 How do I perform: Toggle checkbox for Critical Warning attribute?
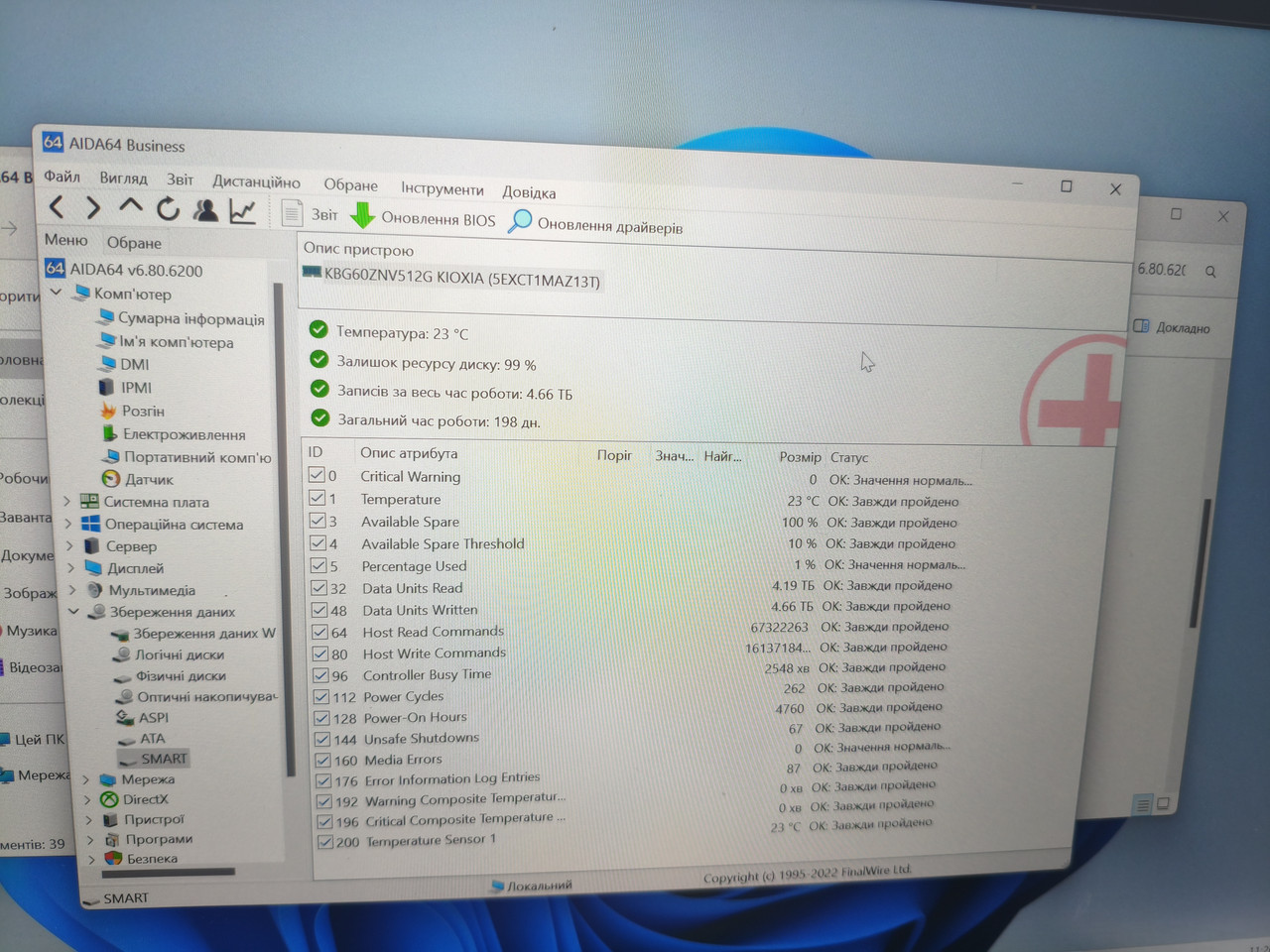point(317,475)
